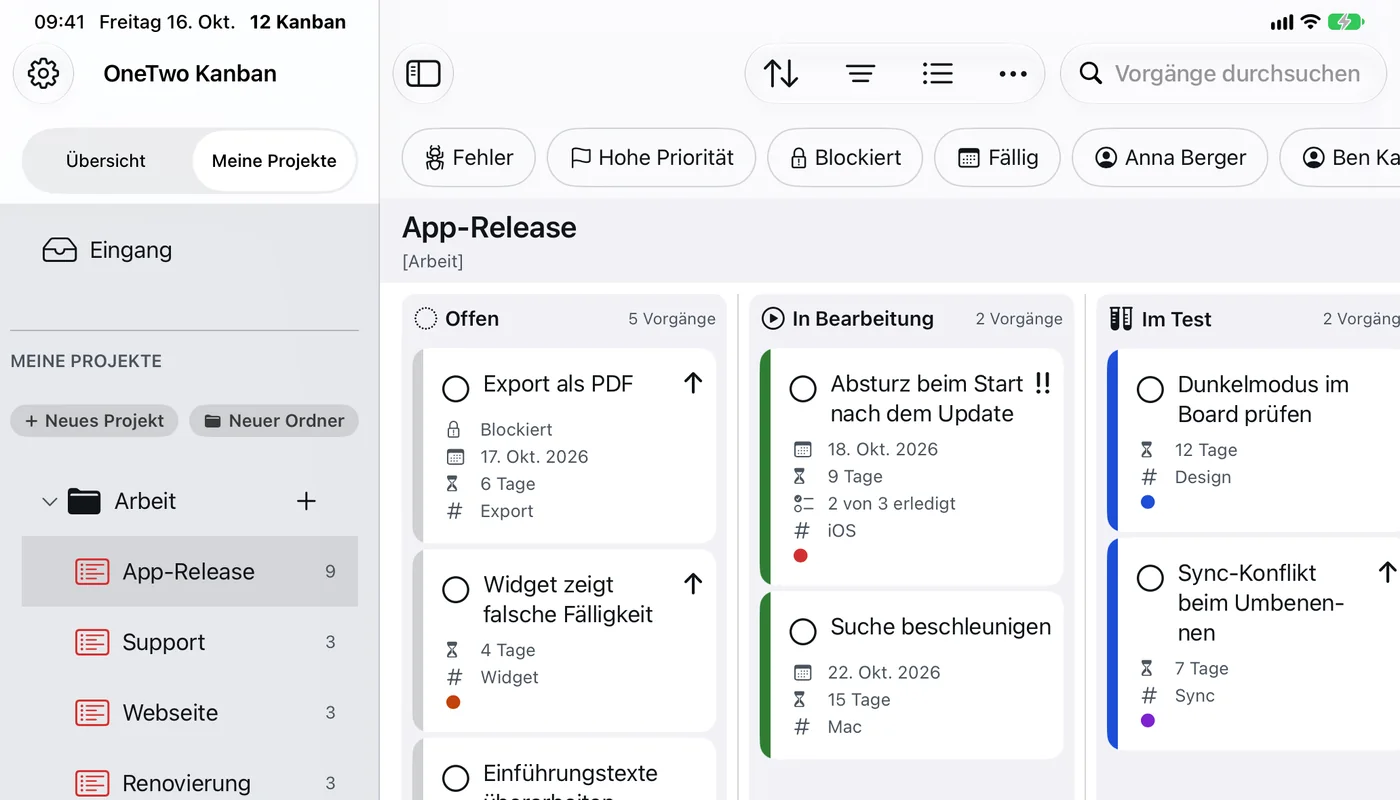Filter by Hohe Priorität
Viewport: 1400px width, 800px height.
(651, 158)
